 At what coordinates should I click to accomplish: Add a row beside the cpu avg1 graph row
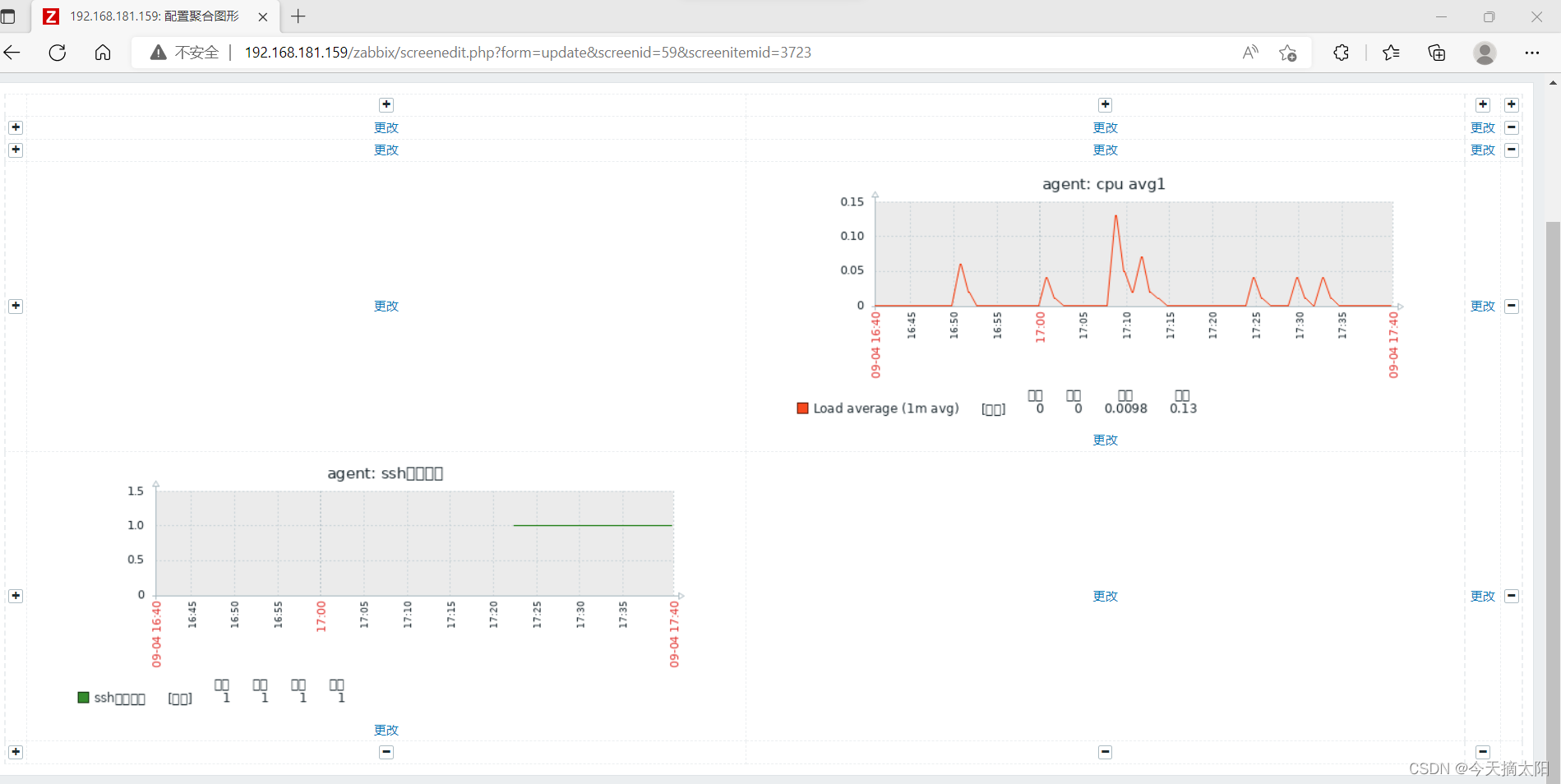[16, 306]
